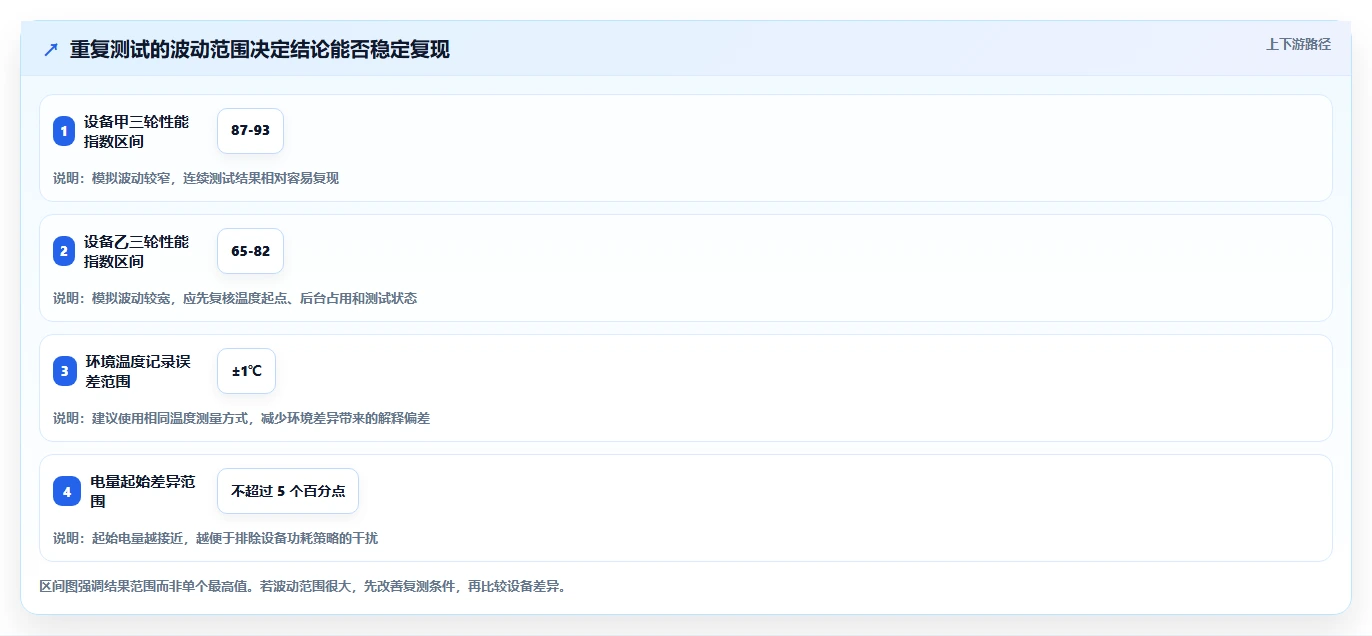Click the 环境温度记录误差范围 label

138,371
